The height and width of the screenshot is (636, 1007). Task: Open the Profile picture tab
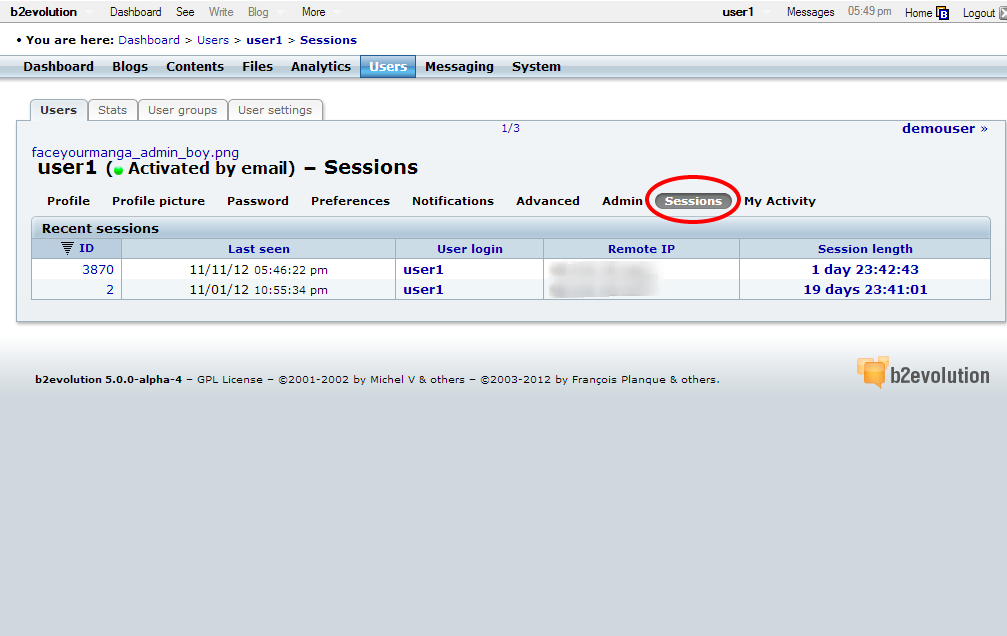158,201
